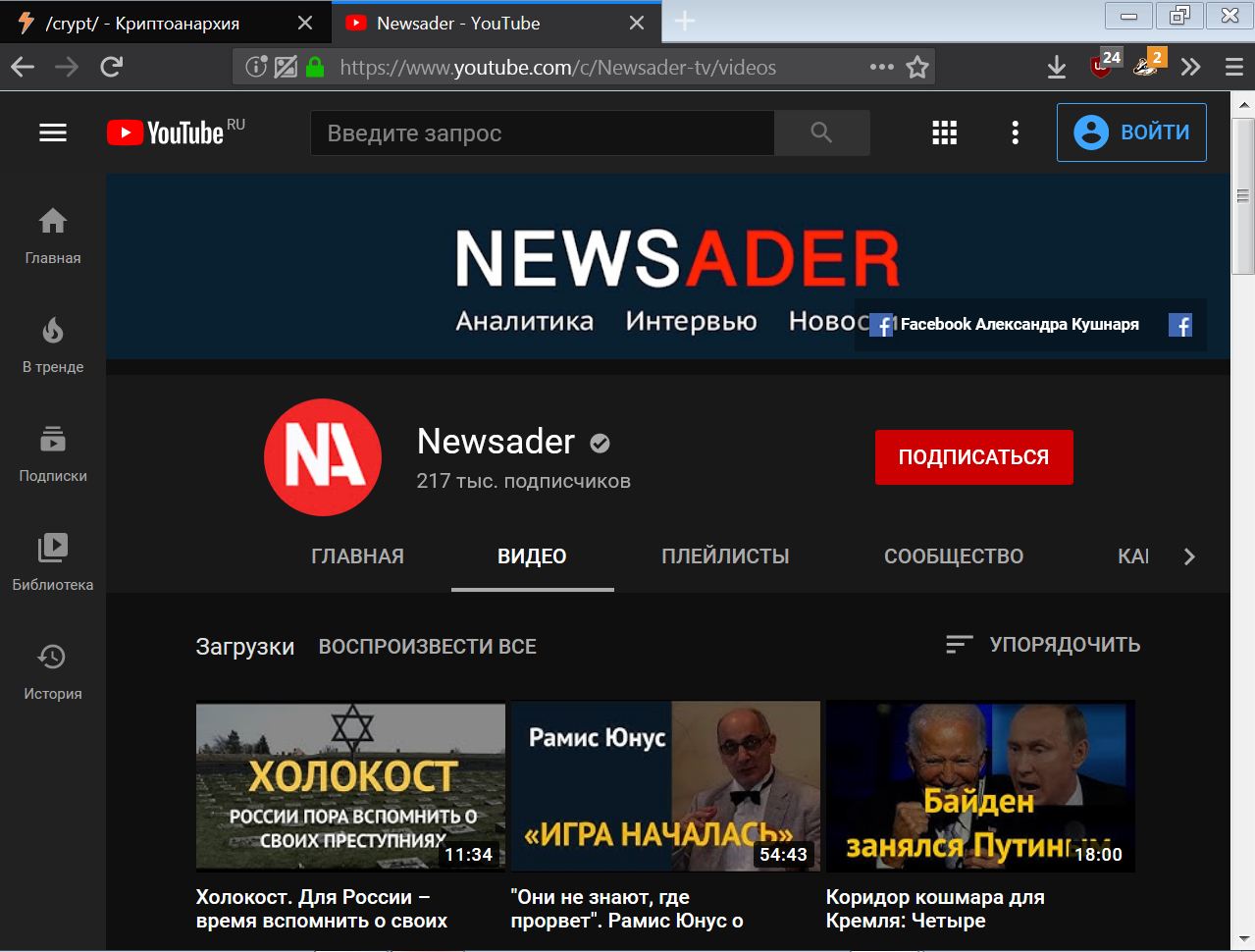Go back with the browser arrow

point(23,67)
